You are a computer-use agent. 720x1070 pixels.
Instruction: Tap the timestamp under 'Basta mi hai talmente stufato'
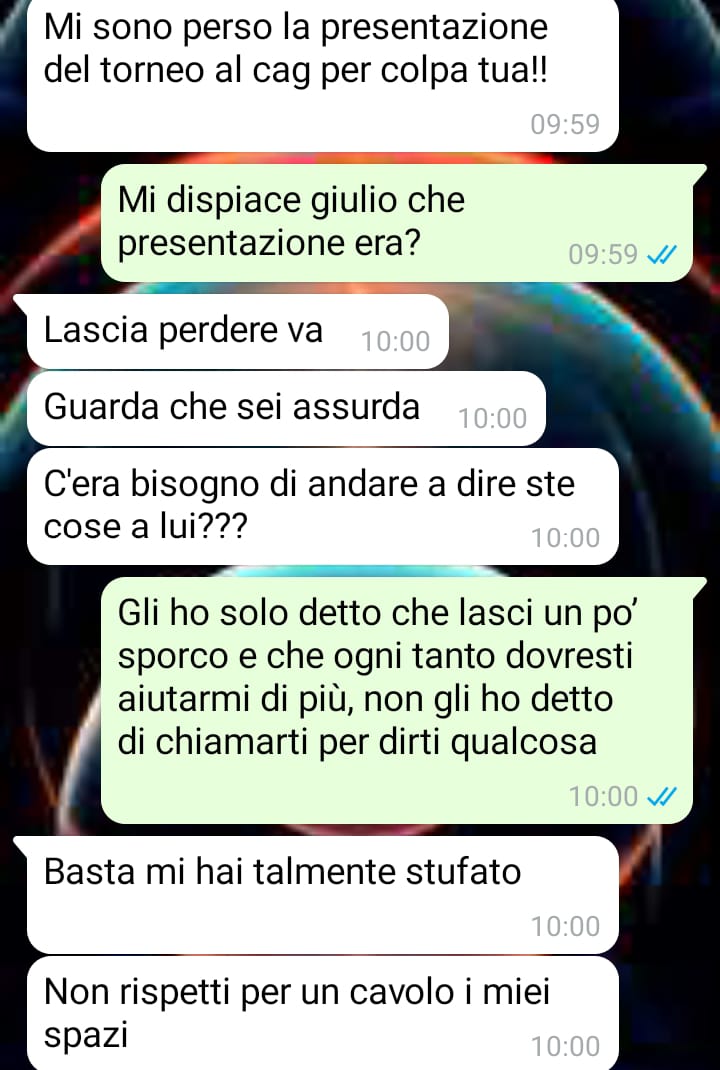pos(566,926)
